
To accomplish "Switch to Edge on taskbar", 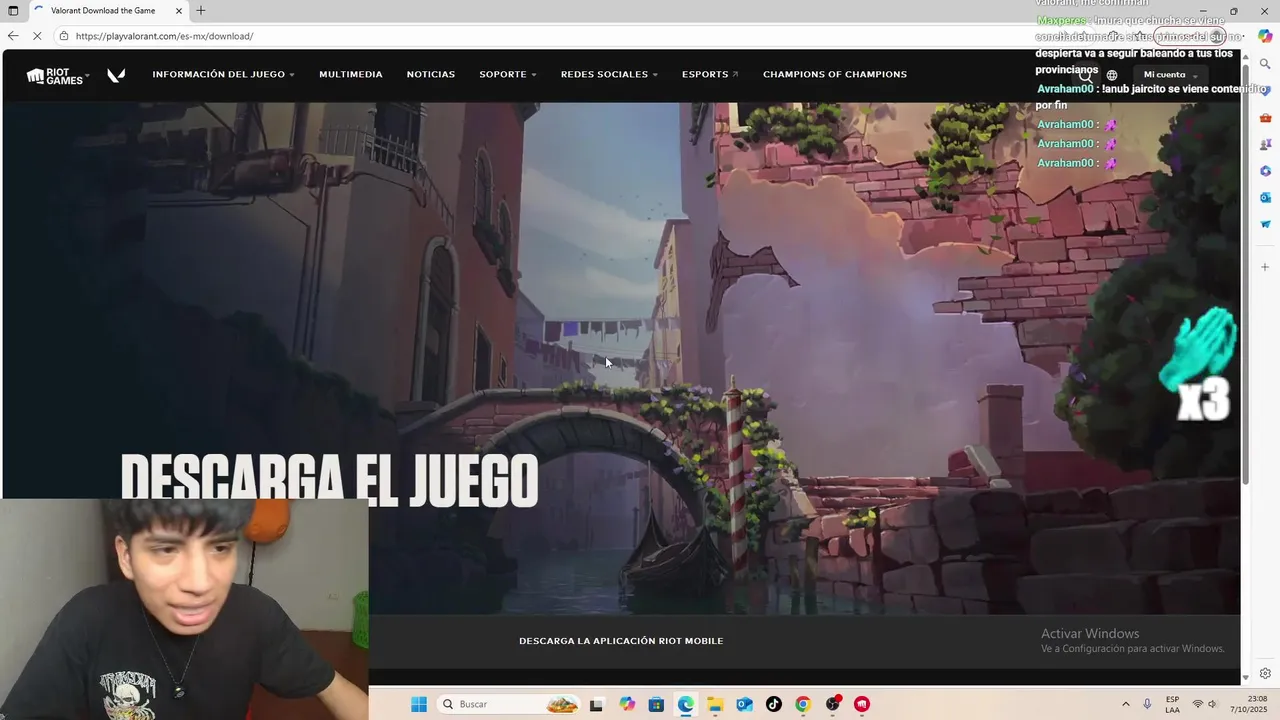I will click(685, 704).
